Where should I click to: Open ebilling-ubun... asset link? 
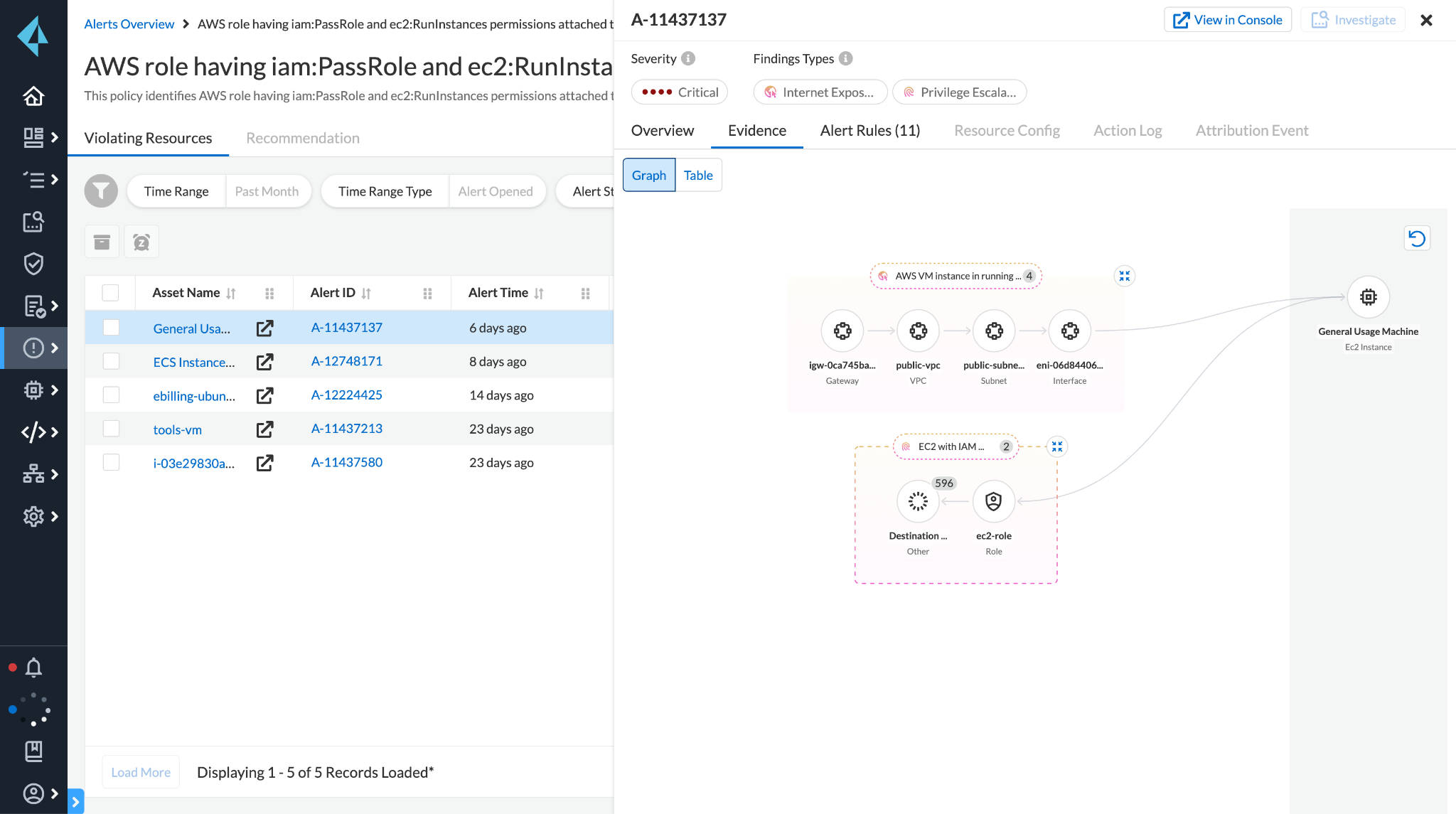(x=194, y=396)
